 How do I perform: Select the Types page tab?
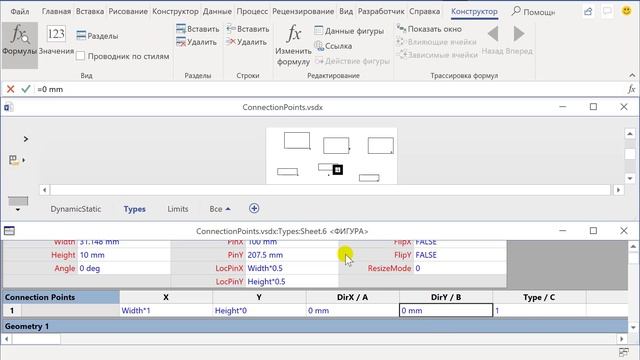(x=135, y=209)
